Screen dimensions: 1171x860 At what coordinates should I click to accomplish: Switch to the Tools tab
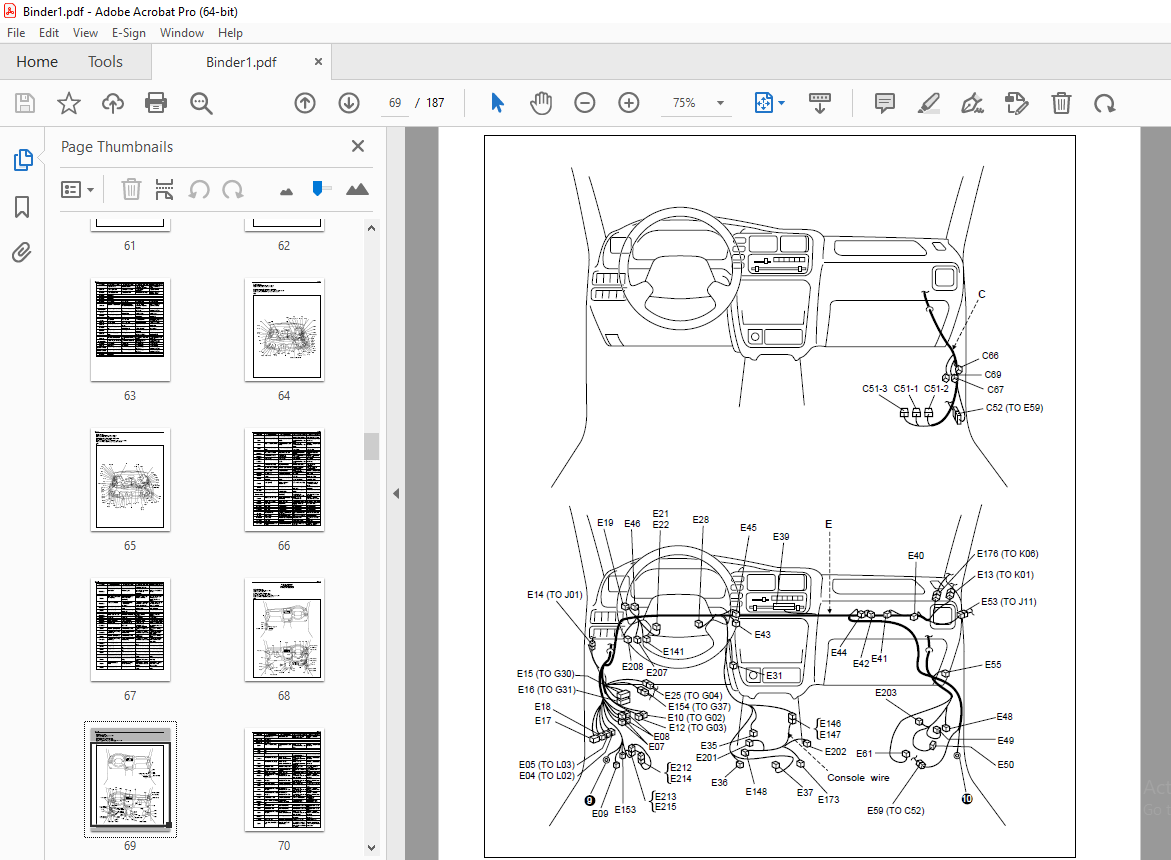pos(105,62)
